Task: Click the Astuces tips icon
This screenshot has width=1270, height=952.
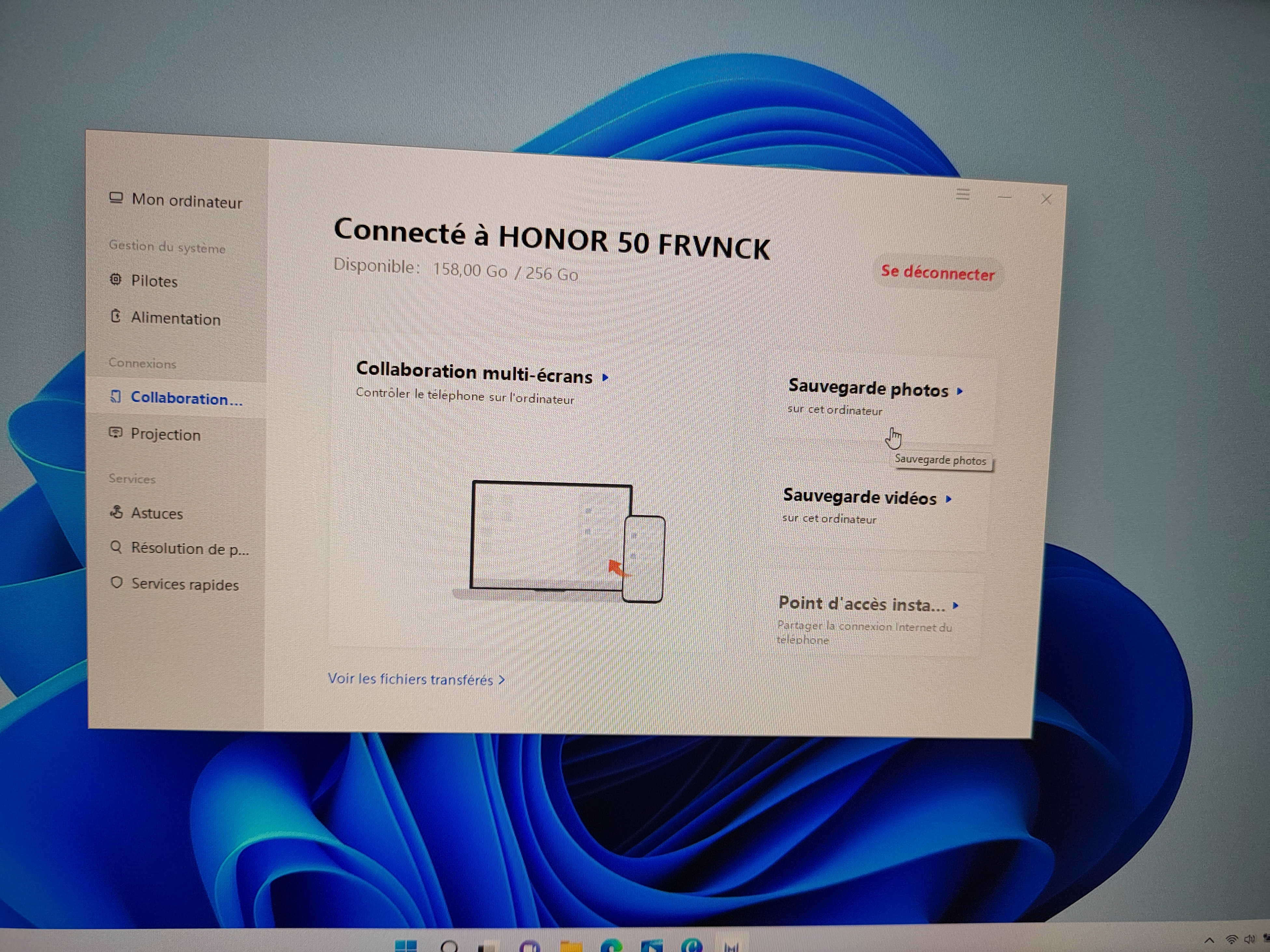Action: coord(116,512)
